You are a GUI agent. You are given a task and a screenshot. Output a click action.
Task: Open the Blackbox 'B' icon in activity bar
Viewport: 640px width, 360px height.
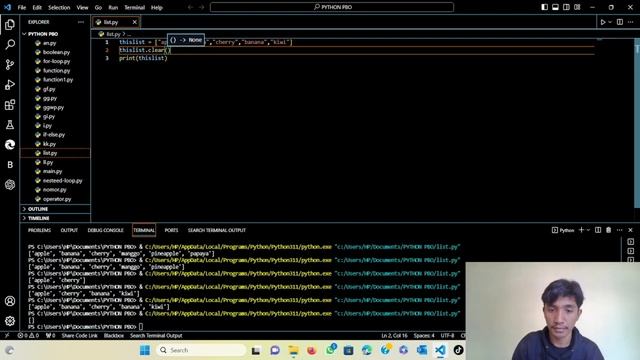click(x=10, y=164)
